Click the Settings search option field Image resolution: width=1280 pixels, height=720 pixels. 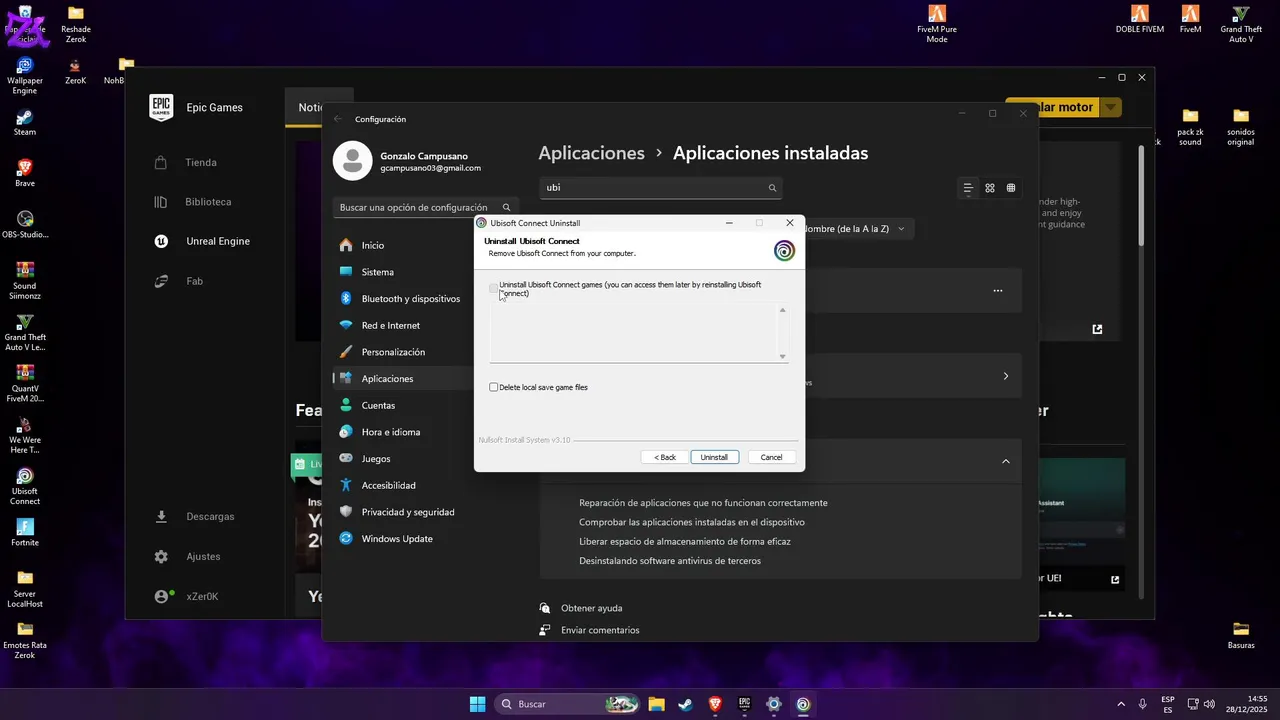[x=426, y=208]
